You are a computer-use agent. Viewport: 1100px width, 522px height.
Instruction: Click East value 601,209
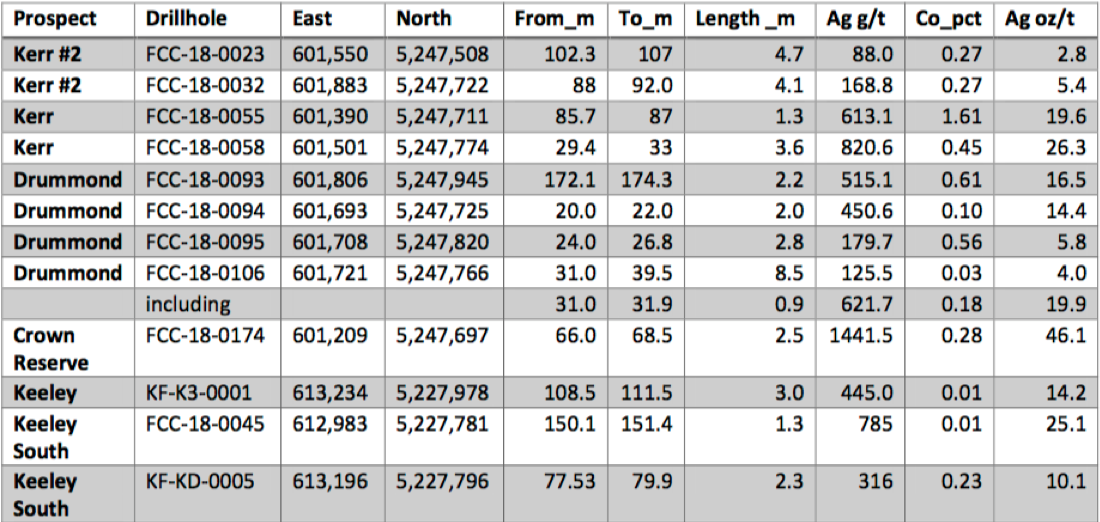pos(329,337)
